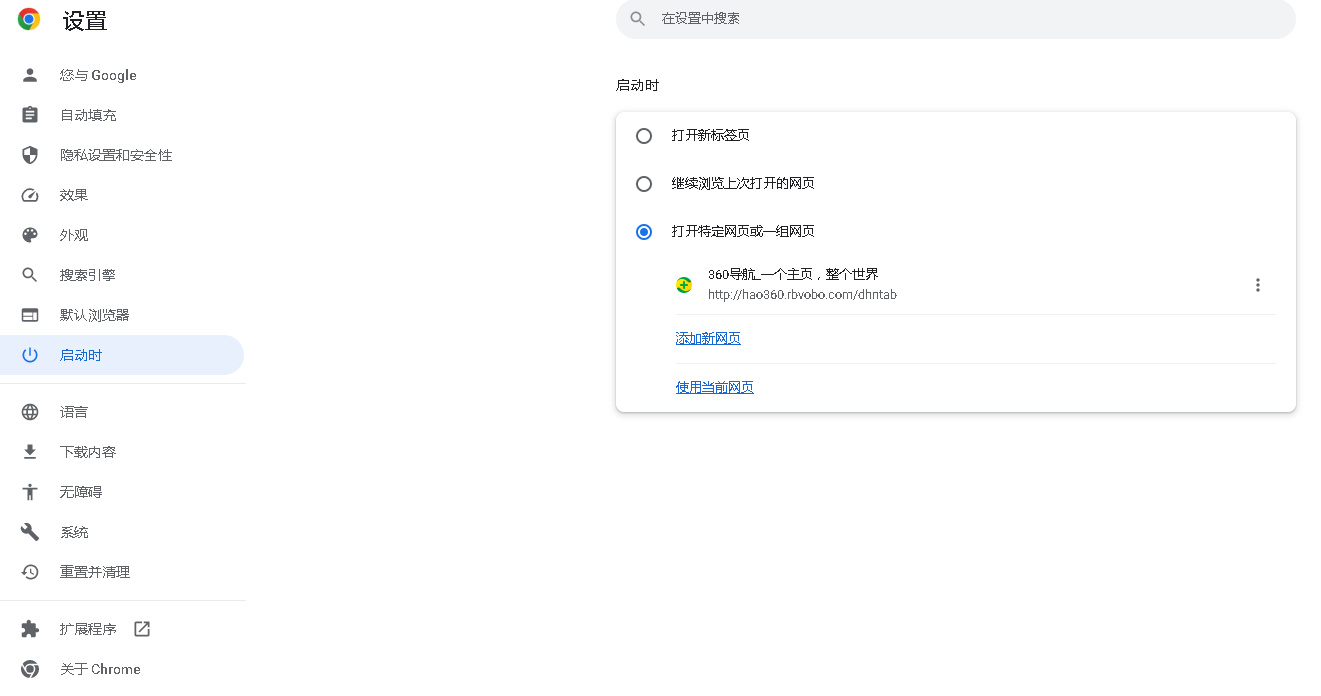1321x696 pixels.
Task: Select the 打开新标签页 radio button
Action: 644,135
